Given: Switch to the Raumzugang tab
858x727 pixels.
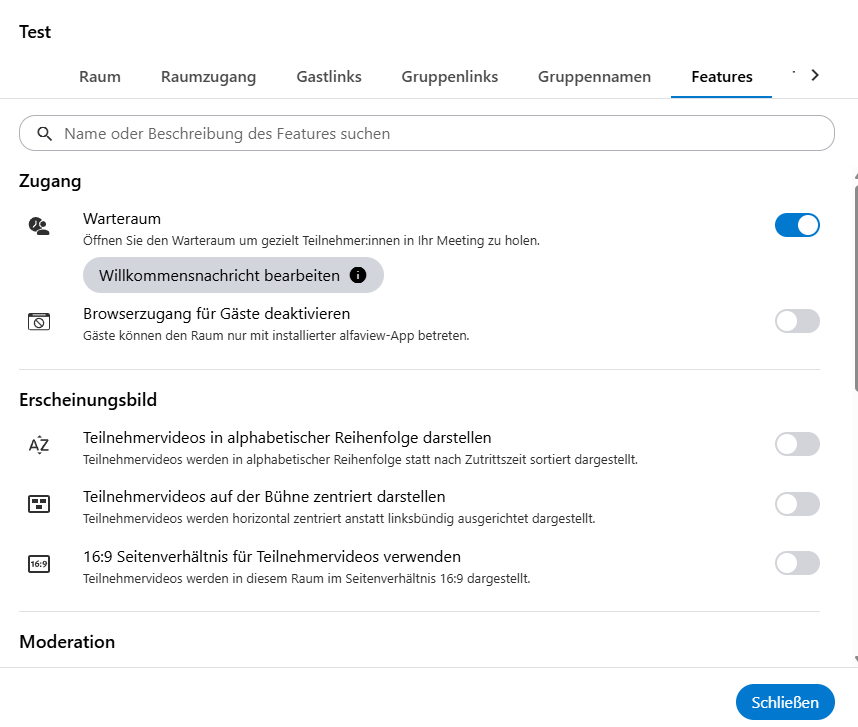Looking at the screenshot, I should click(208, 77).
